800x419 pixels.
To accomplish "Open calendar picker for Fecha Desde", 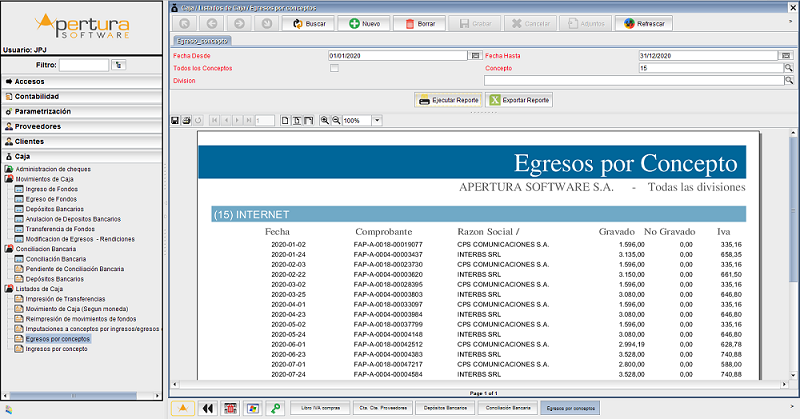I will [472, 56].
